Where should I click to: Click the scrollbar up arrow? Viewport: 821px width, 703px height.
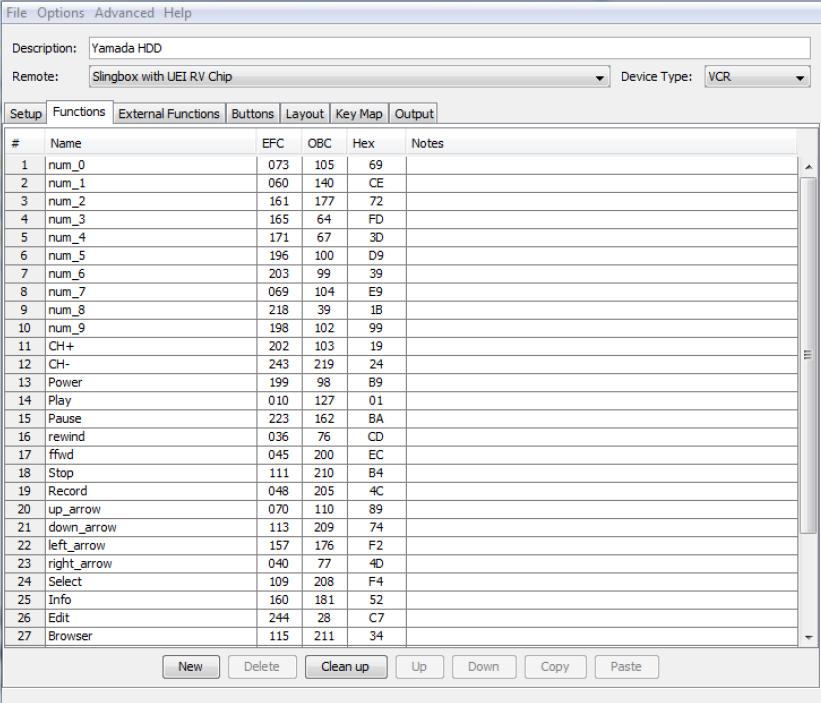pos(809,166)
